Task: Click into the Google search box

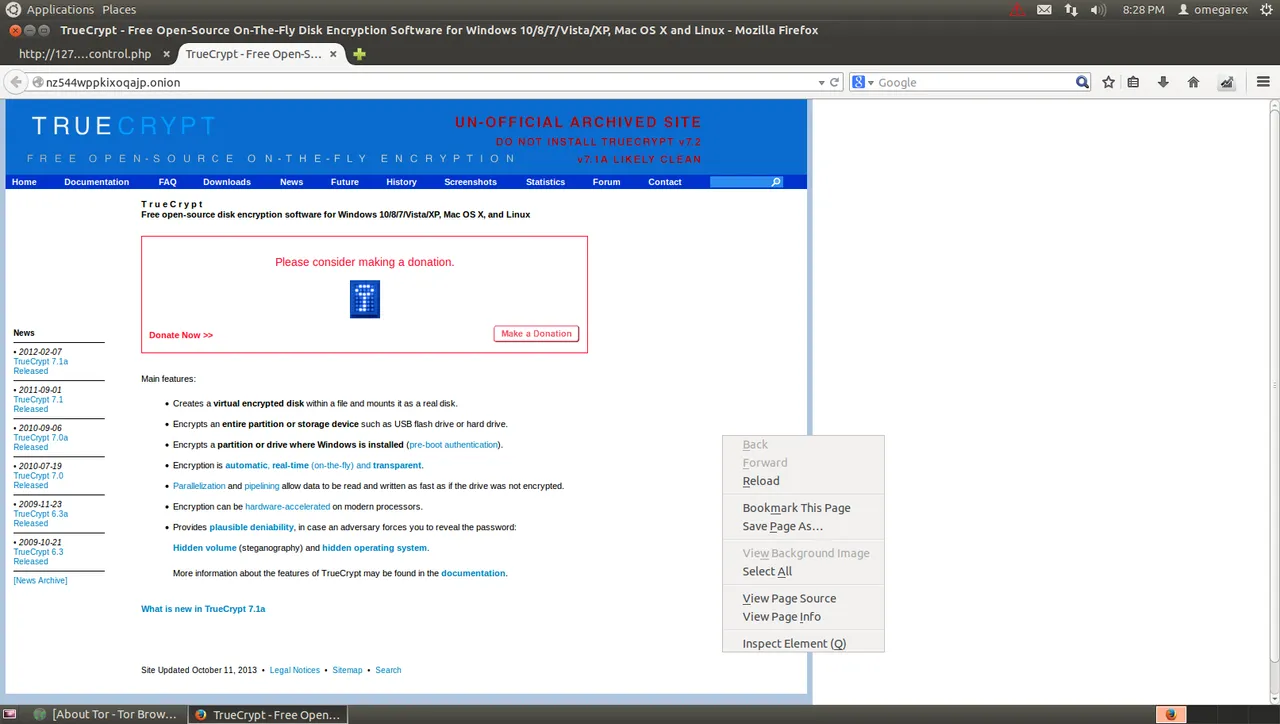Action: [975, 83]
